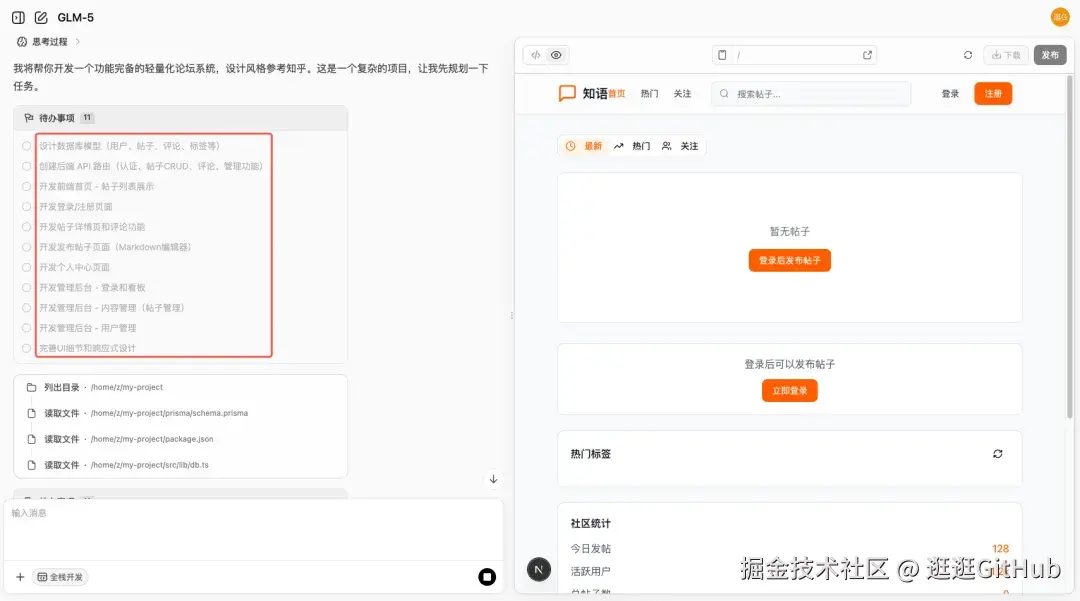The width and height of the screenshot is (1080, 601).
Task: Click the 登录 login link
Action: 951,94
